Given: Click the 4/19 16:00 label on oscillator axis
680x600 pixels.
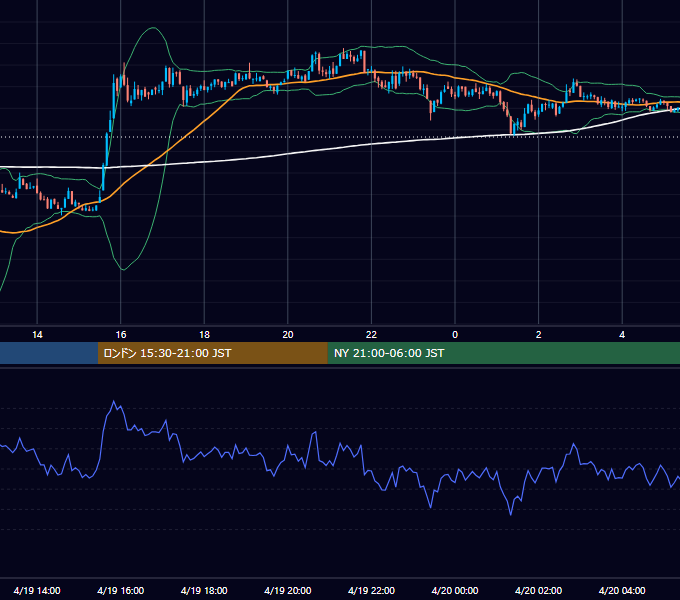Looking at the screenshot, I should coord(121,590).
